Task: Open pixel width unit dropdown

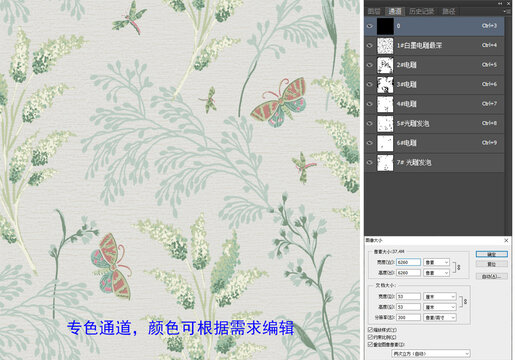Action: pos(436,262)
